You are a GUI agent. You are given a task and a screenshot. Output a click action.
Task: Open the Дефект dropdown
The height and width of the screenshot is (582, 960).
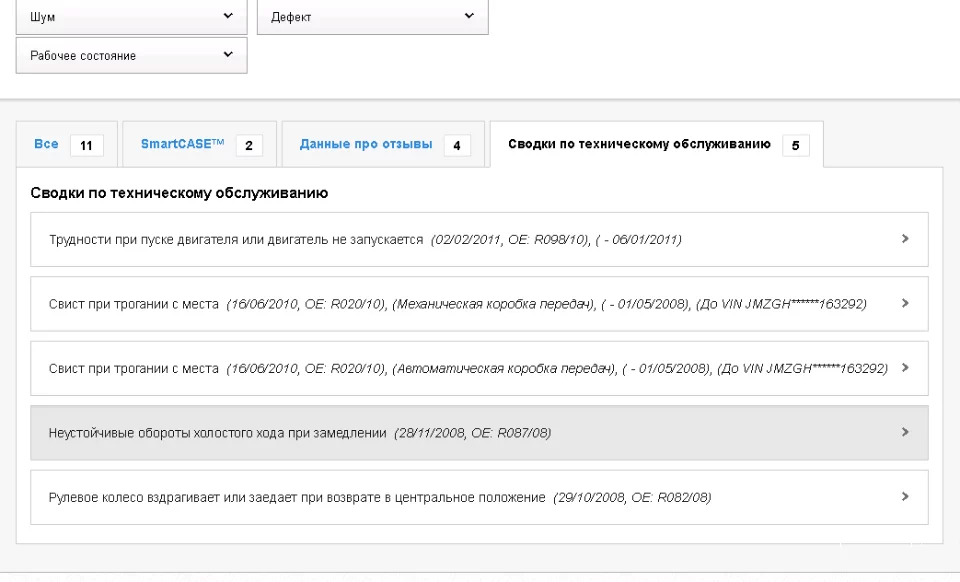click(x=372, y=17)
